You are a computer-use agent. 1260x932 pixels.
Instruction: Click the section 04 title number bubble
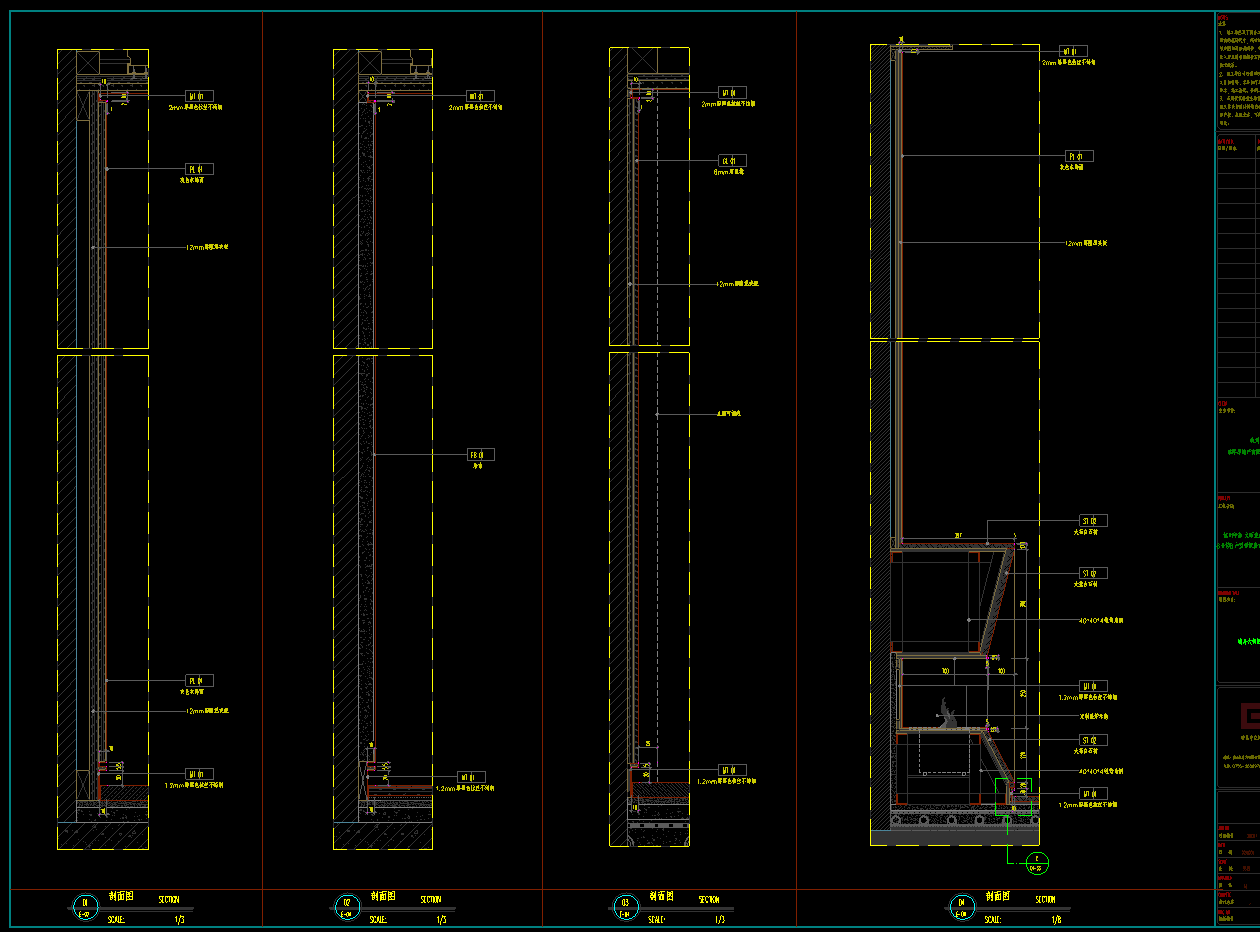tap(961, 907)
